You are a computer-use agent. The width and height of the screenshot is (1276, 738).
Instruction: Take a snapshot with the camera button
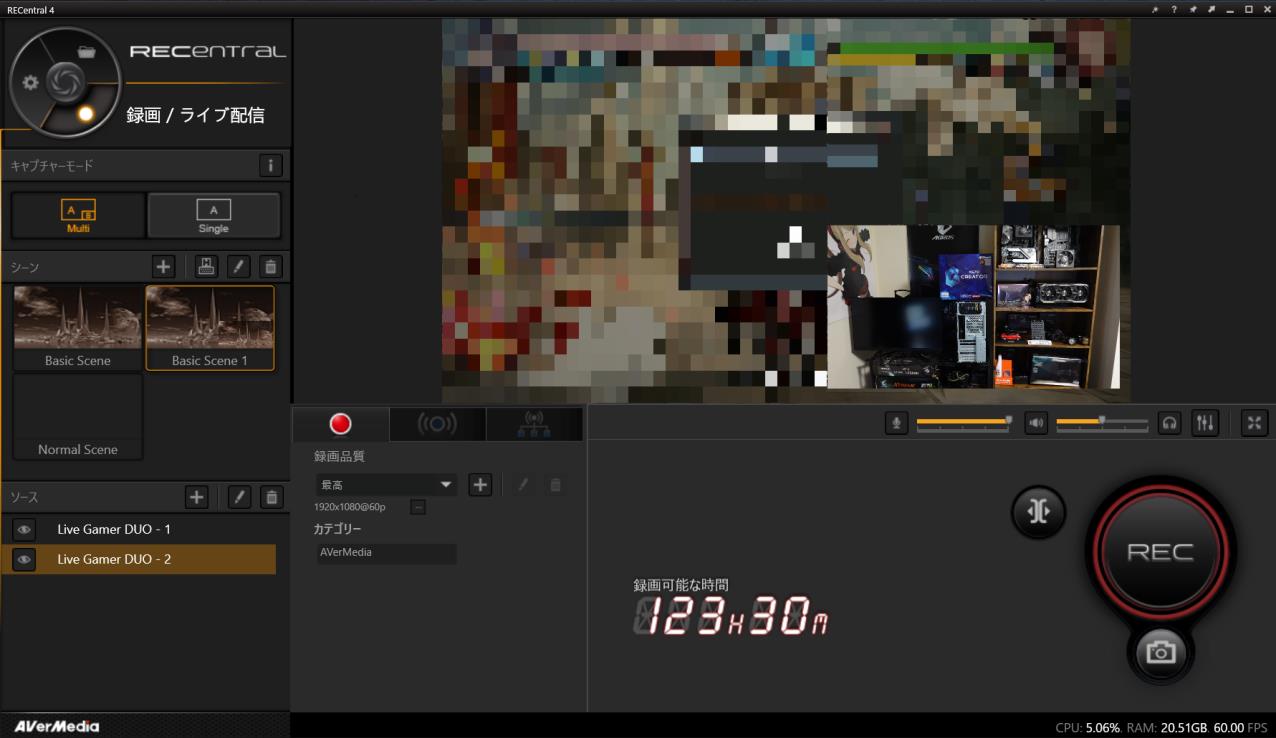click(x=1161, y=652)
